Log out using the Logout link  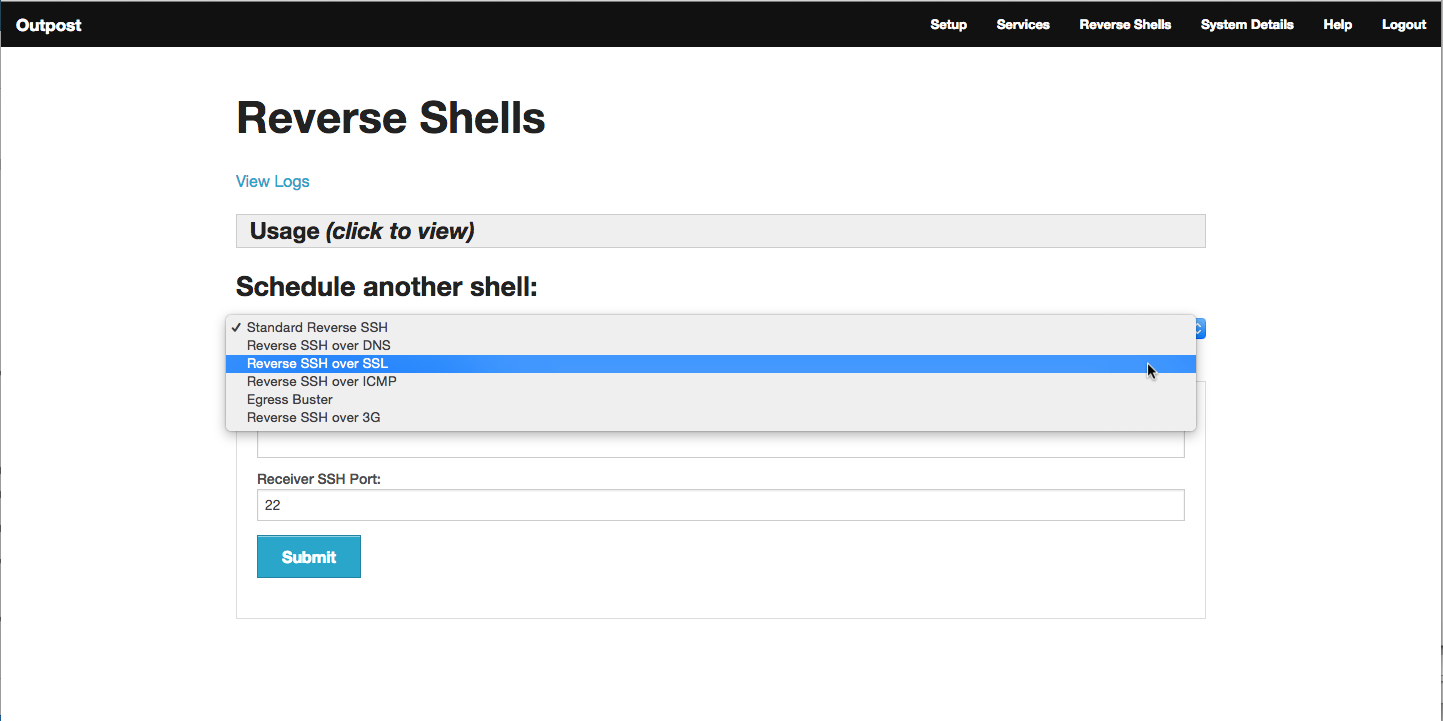click(x=1404, y=25)
